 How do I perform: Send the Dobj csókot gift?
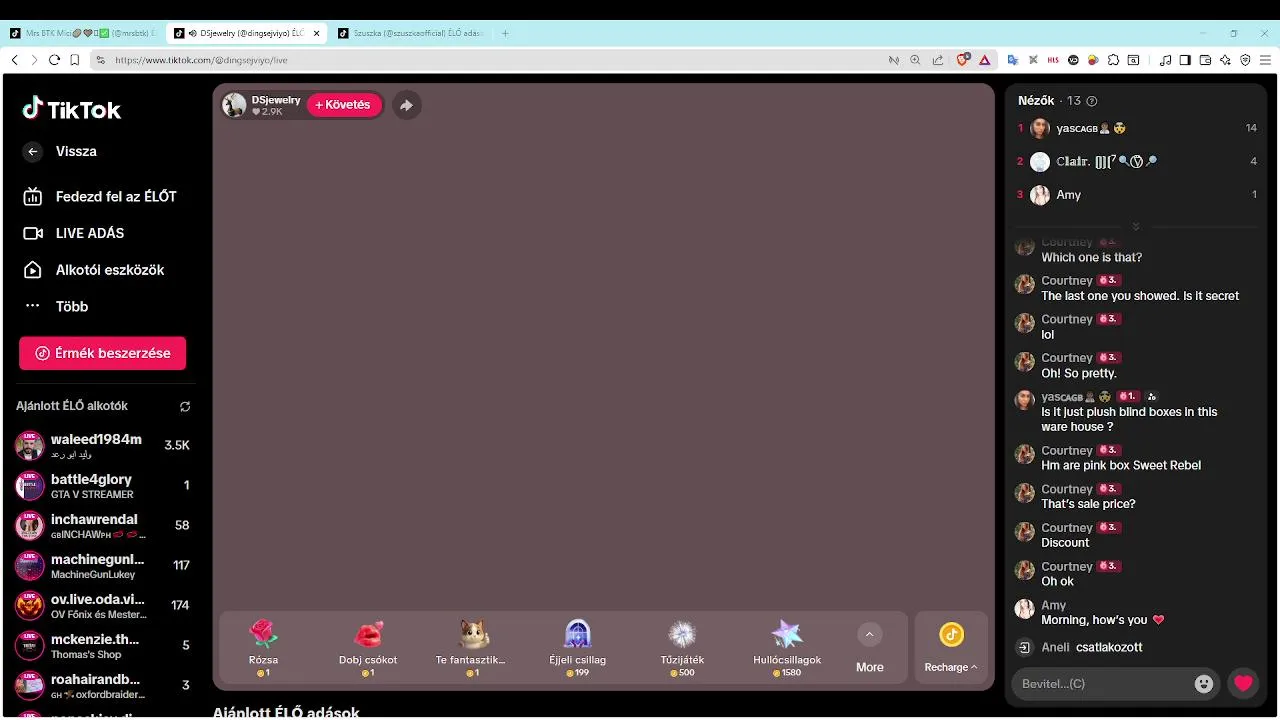pyautogui.click(x=368, y=648)
